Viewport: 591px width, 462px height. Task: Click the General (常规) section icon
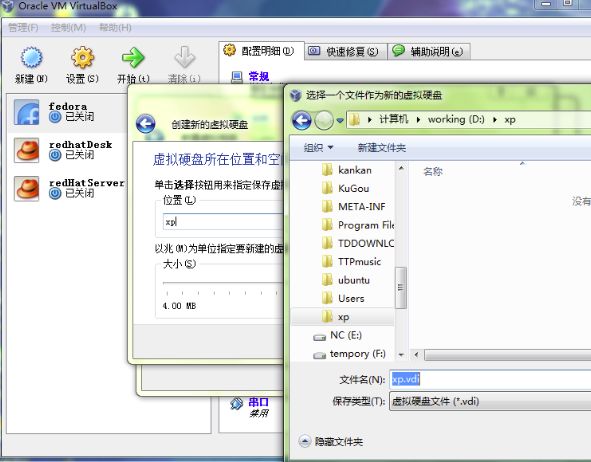tap(237, 77)
